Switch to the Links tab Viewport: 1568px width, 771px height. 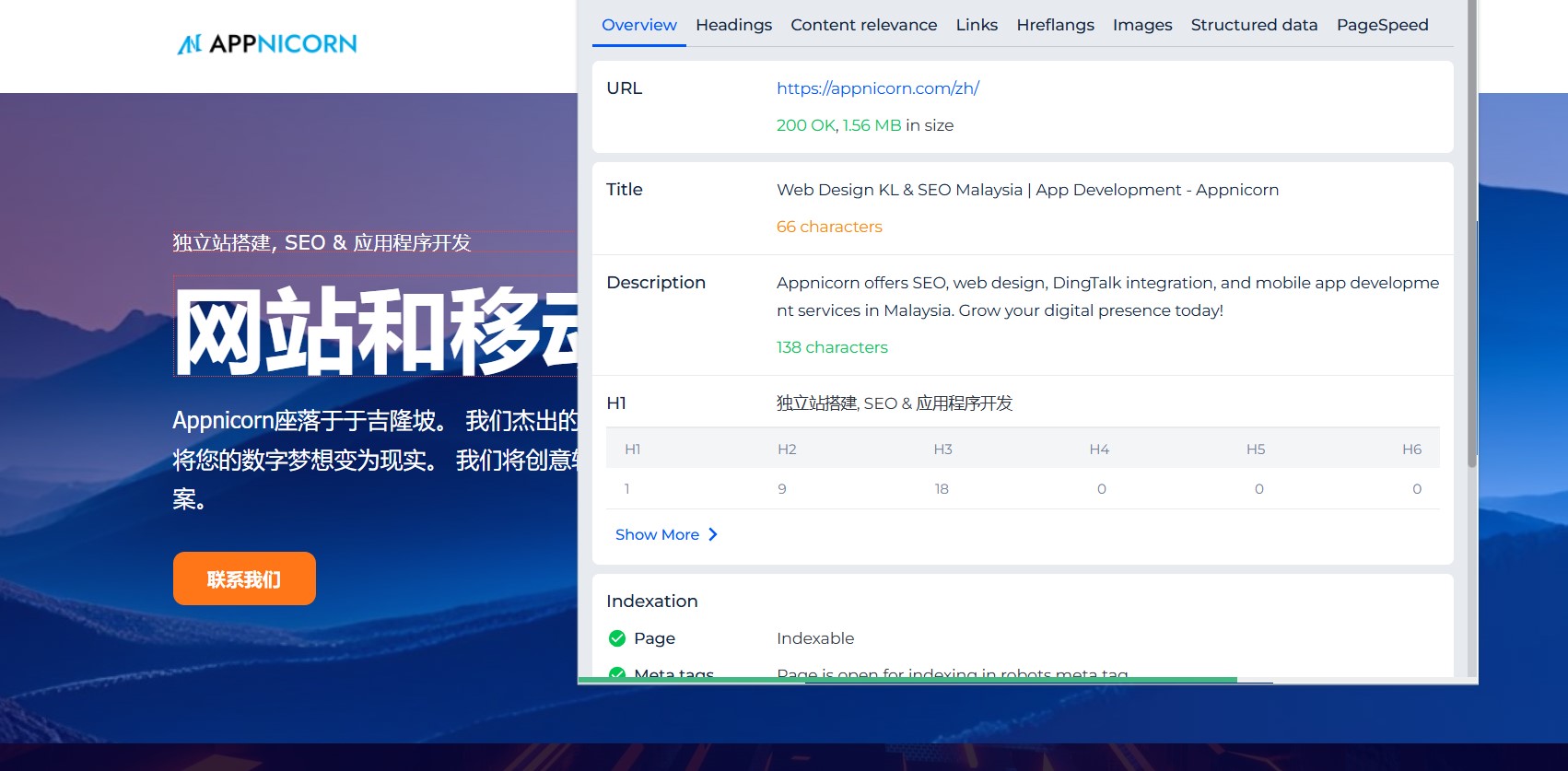click(x=977, y=25)
